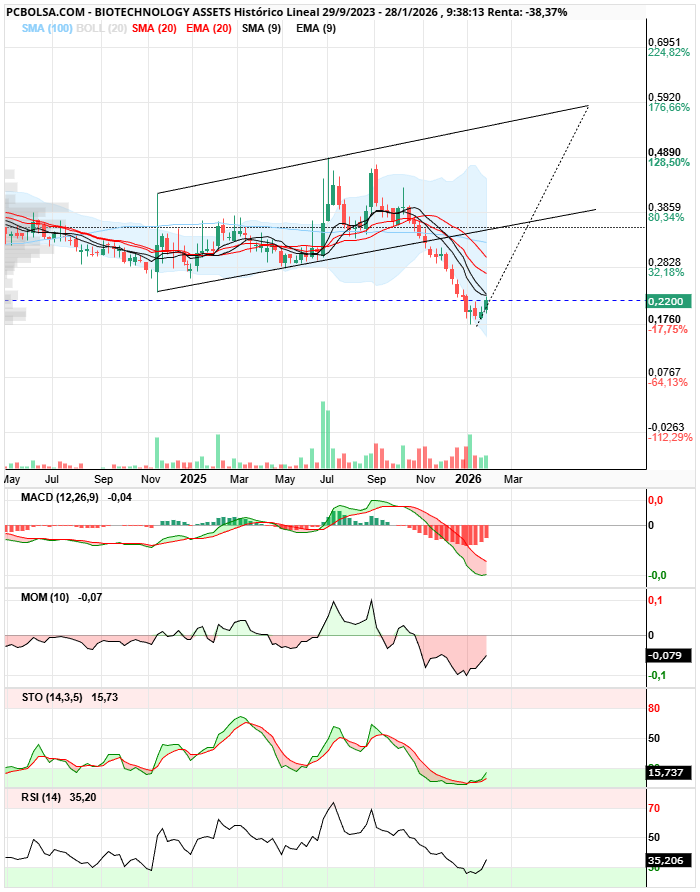Viewport: 700px width, 892px height.
Task: Select the STO (14,3,5) indicator label
Action: [53, 696]
